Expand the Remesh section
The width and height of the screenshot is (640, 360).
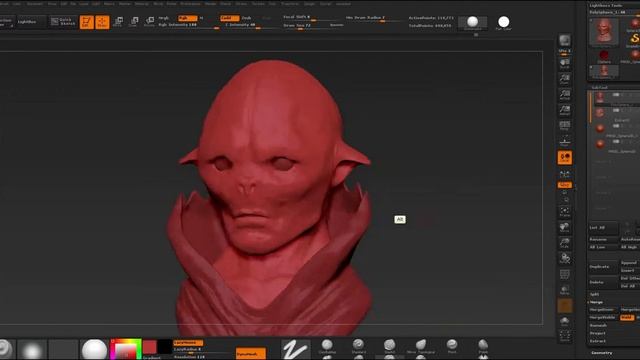[598, 326]
